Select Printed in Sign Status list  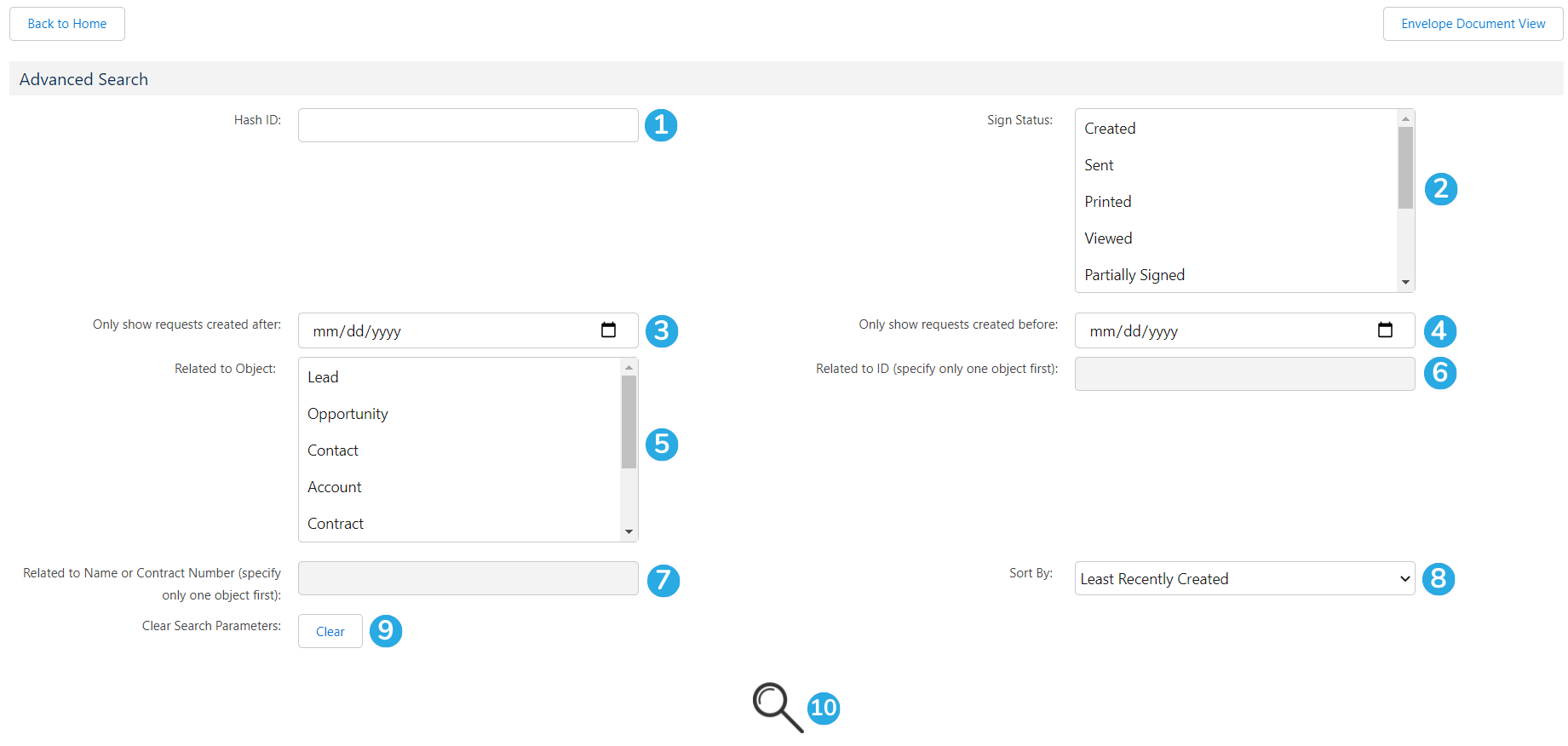(1236, 202)
